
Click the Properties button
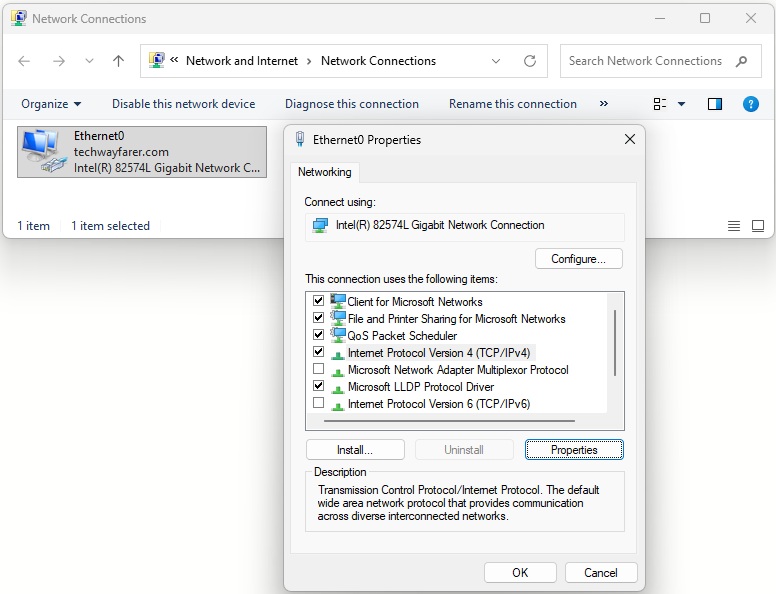tap(574, 449)
